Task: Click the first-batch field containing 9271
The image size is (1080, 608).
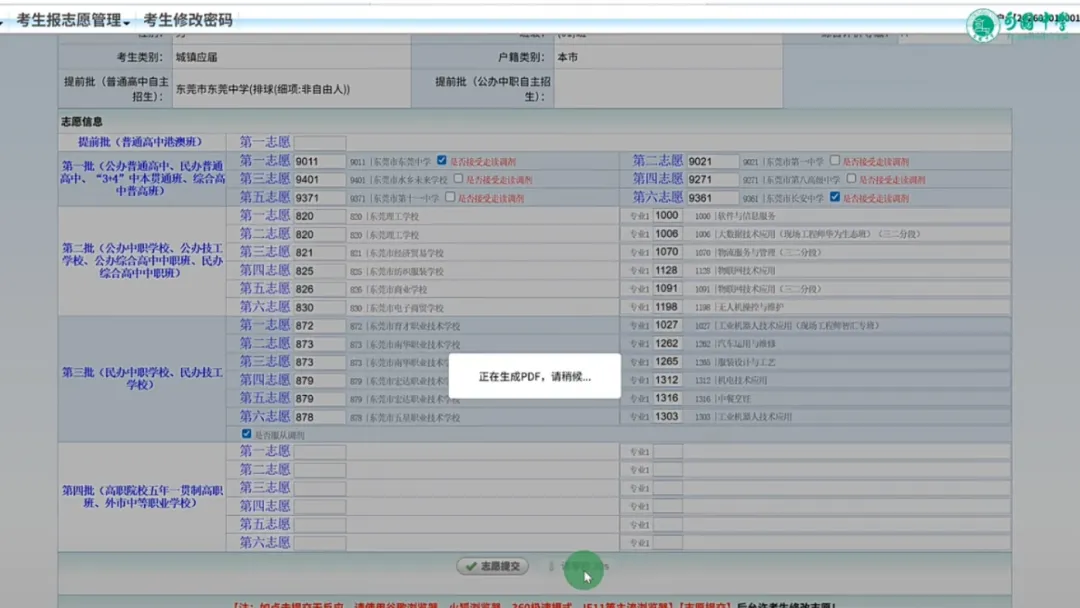Action: tap(713, 180)
